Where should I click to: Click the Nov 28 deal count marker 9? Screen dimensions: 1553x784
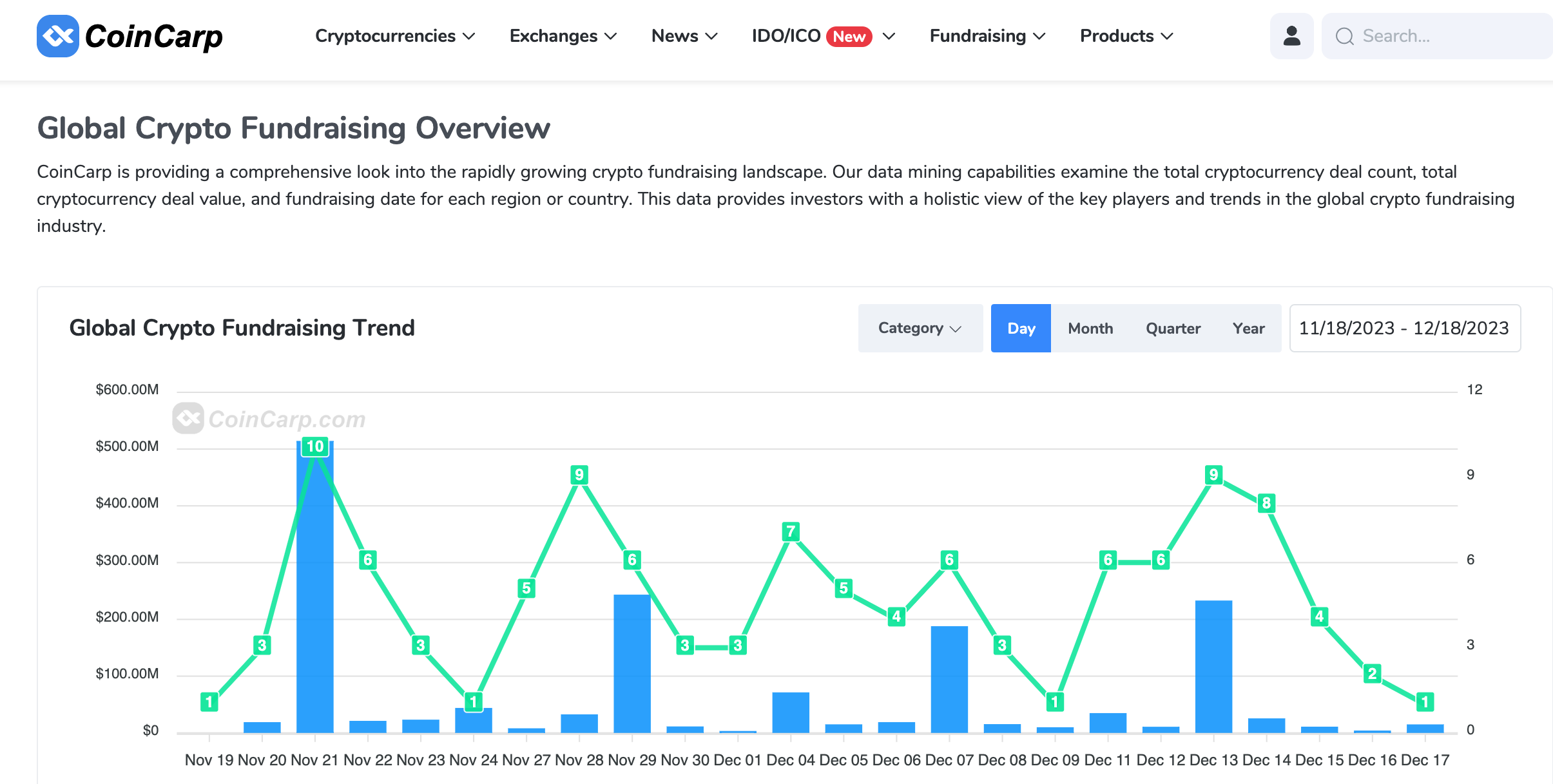tap(579, 475)
